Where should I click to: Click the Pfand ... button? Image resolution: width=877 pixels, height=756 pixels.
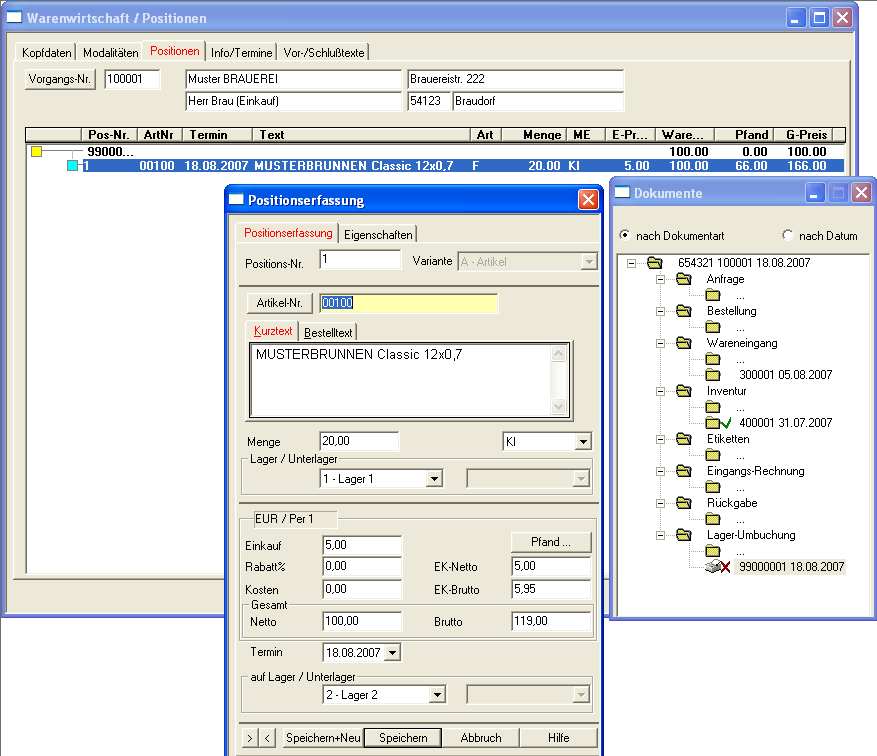pyautogui.click(x=551, y=542)
